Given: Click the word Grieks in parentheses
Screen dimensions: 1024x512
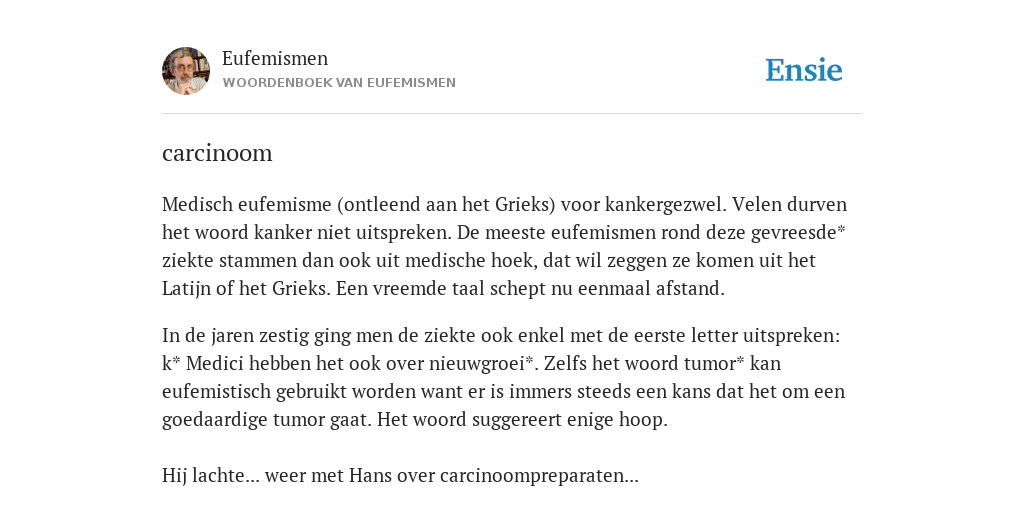Looking at the screenshot, I should [524, 204].
